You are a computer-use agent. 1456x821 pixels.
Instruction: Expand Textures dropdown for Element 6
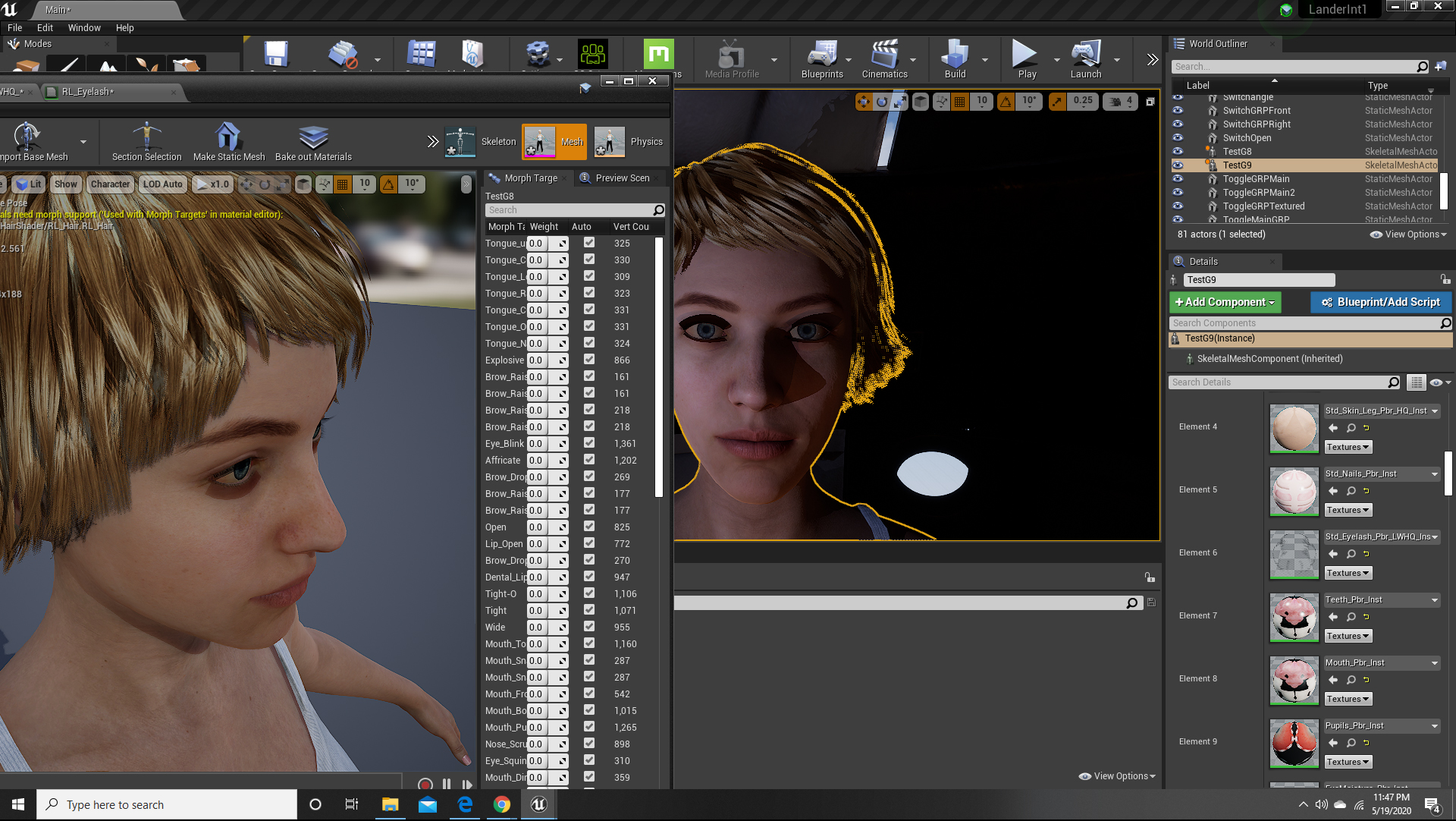coord(1348,573)
